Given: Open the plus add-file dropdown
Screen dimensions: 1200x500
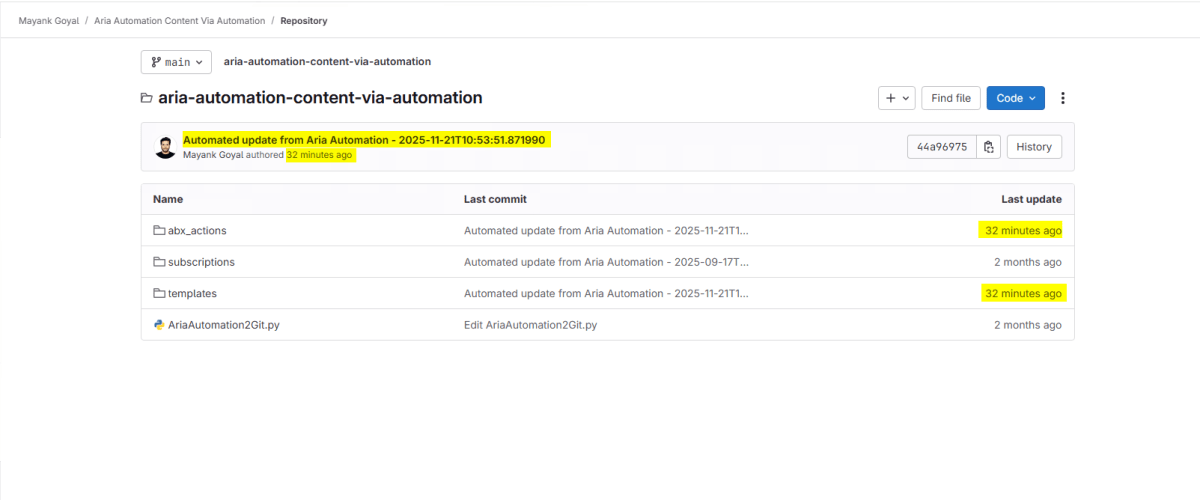Looking at the screenshot, I should pyautogui.click(x=897, y=98).
